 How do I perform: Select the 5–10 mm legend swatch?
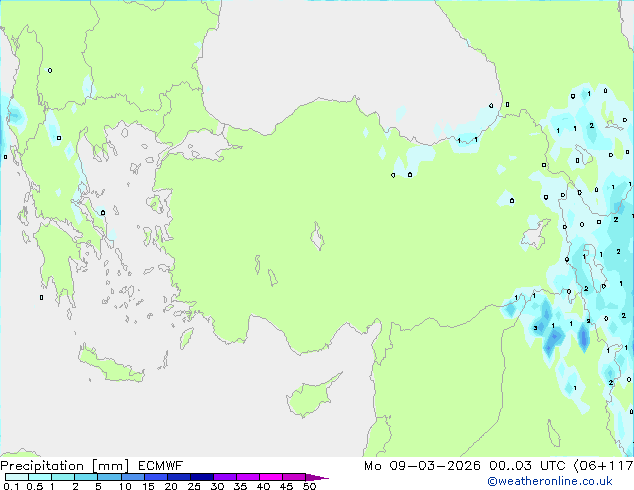point(109,477)
